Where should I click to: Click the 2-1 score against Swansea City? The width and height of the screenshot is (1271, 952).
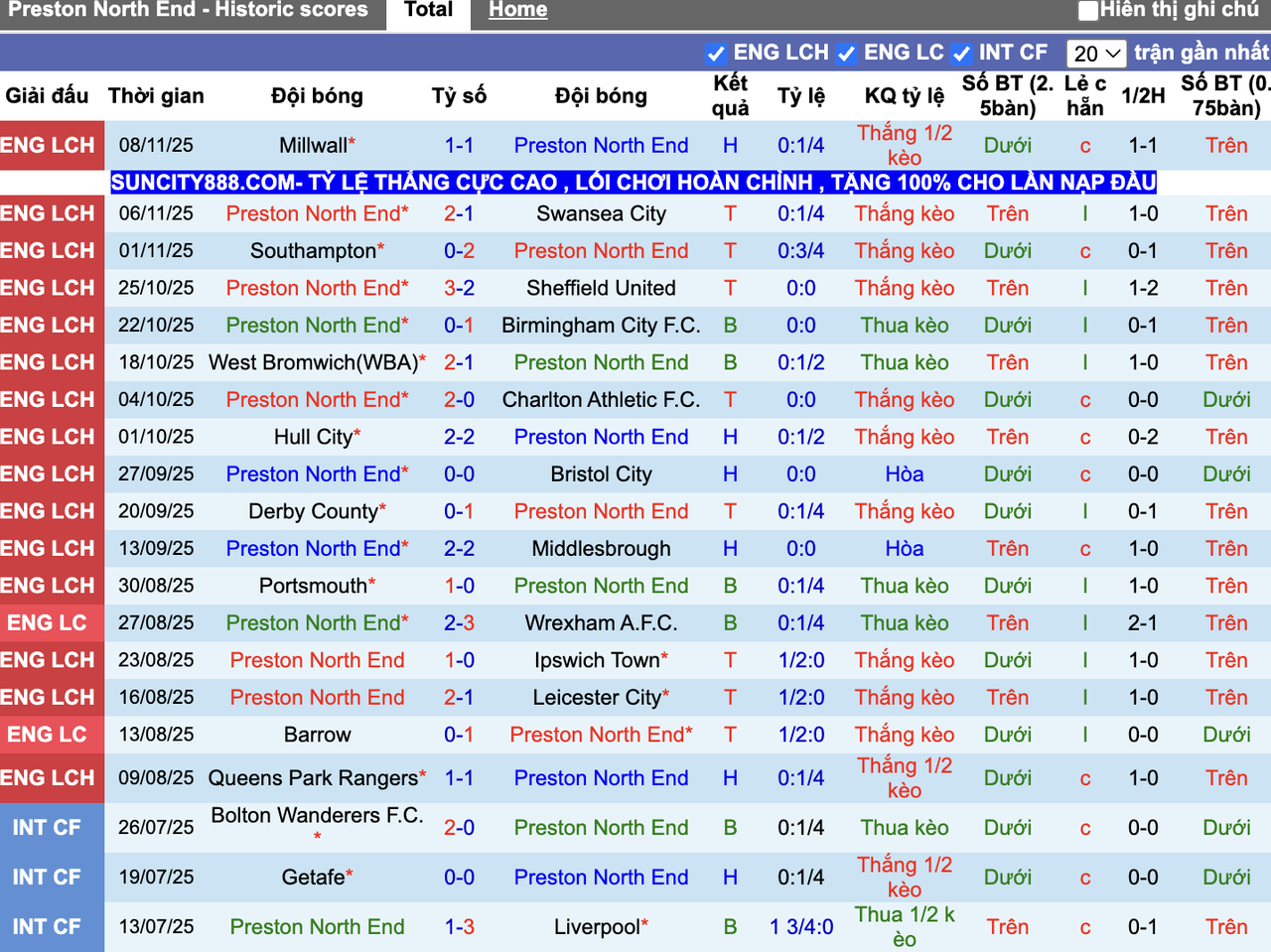459,213
